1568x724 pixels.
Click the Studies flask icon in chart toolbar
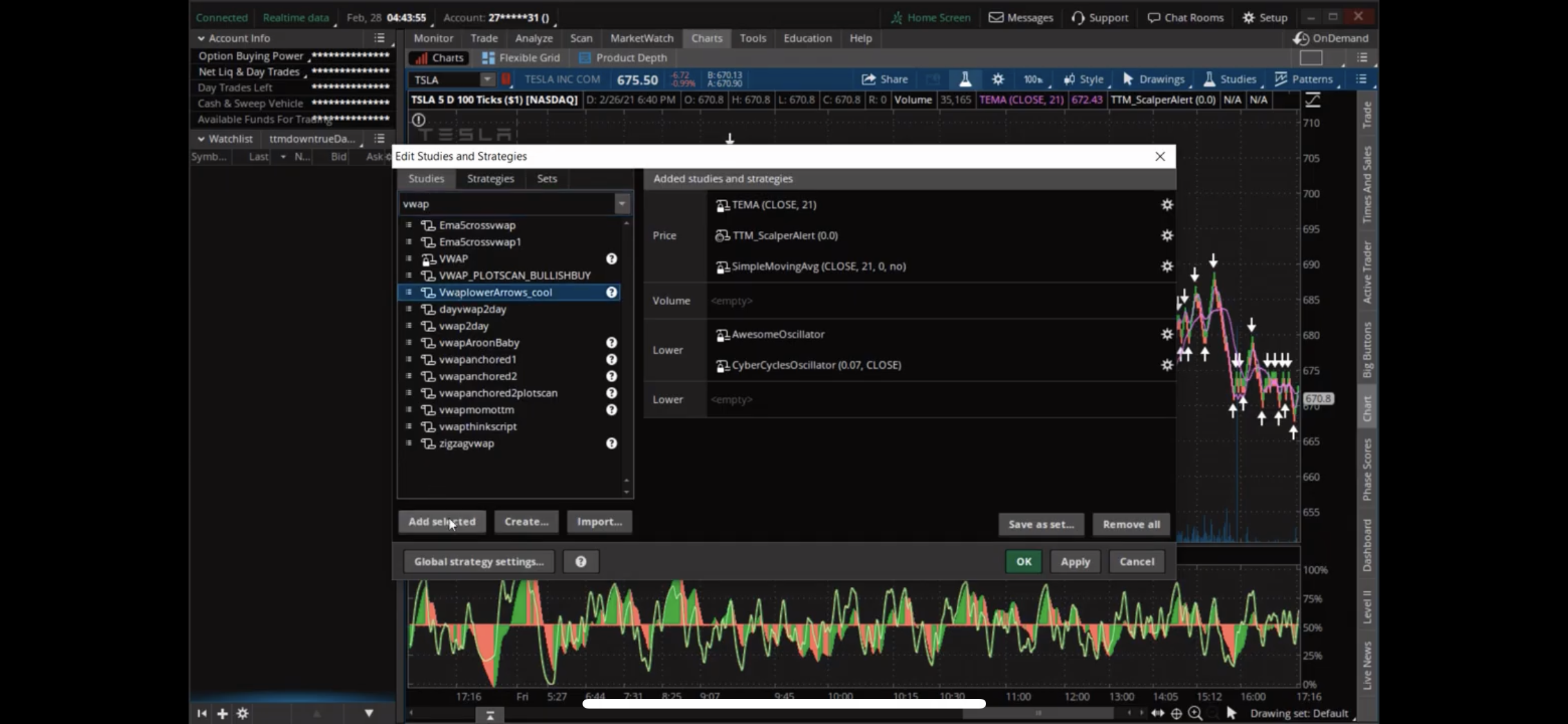pyautogui.click(x=964, y=79)
